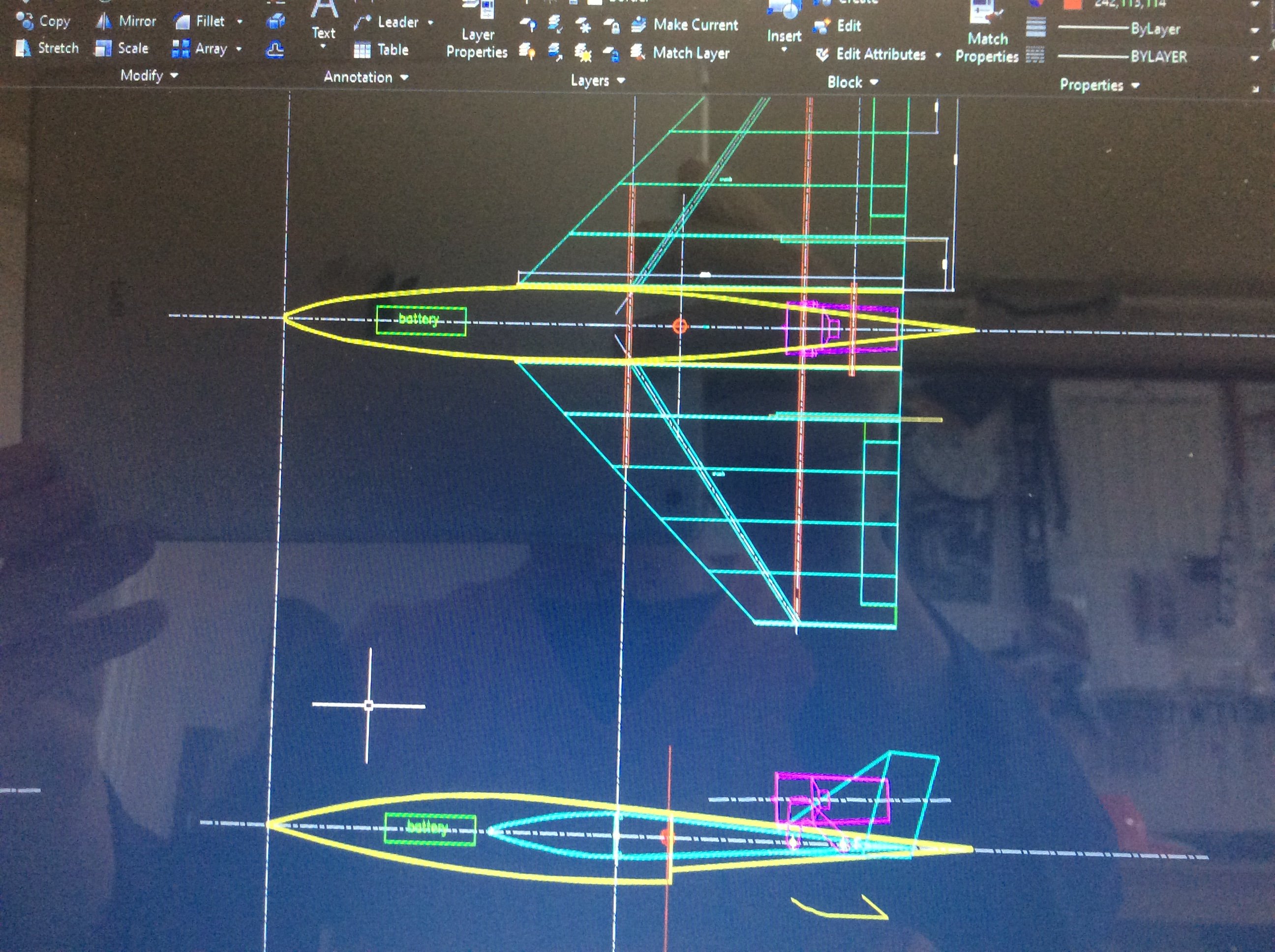Expand the Array dropdown arrow
This screenshot has width=1275, height=952.
tap(239, 49)
